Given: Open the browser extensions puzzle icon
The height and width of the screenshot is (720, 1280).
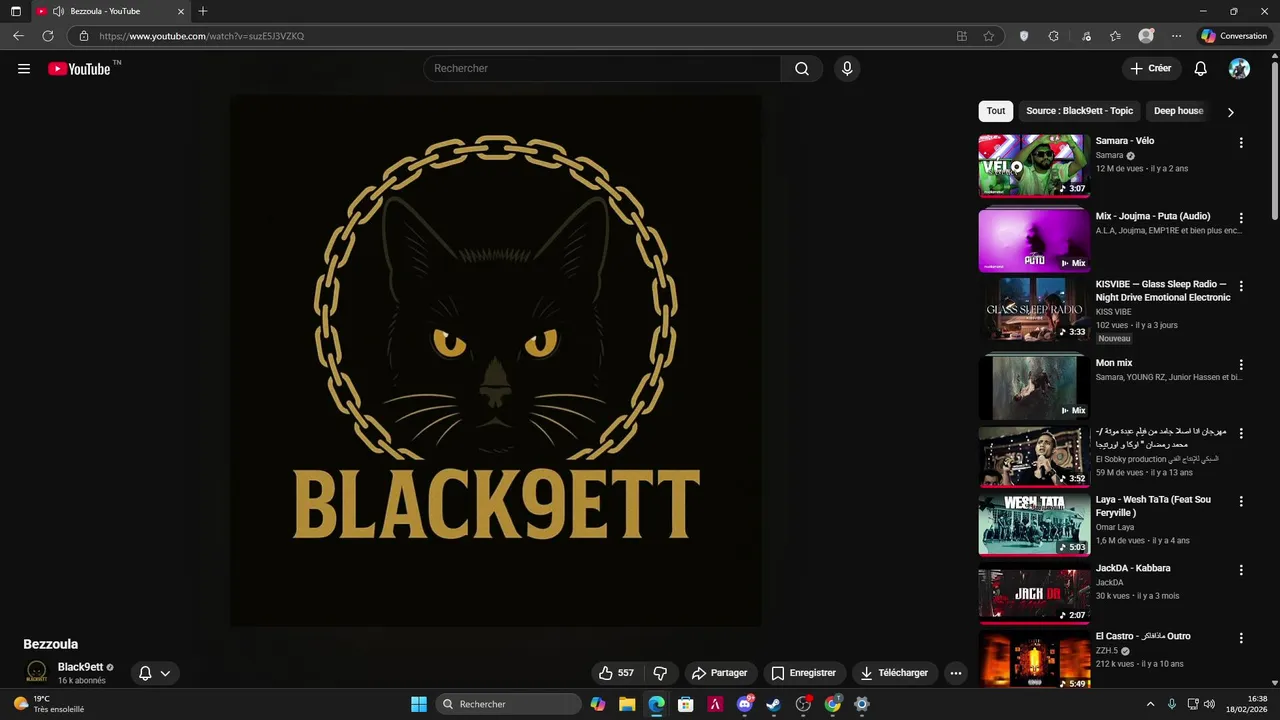Looking at the screenshot, I should click(1053, 36).
